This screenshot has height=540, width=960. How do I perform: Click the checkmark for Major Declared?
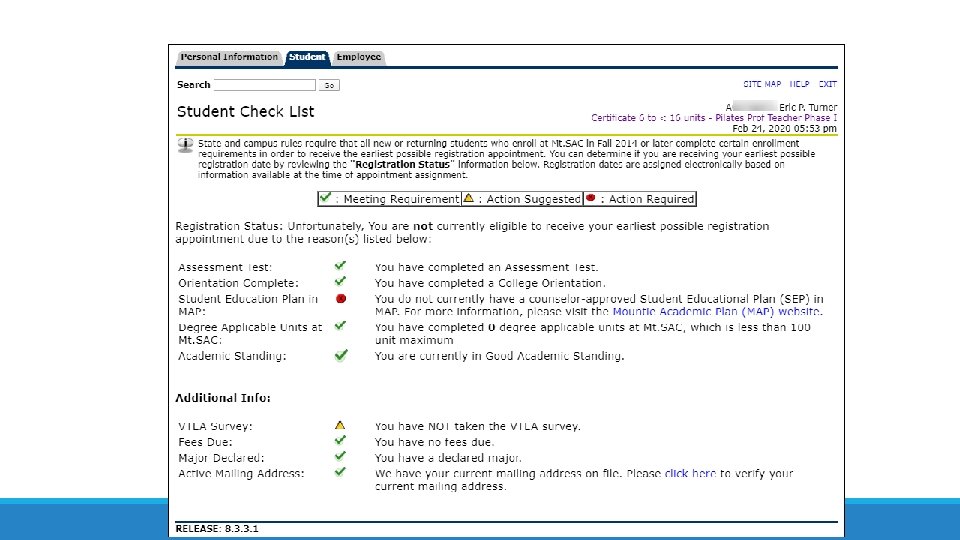point(340,456)
